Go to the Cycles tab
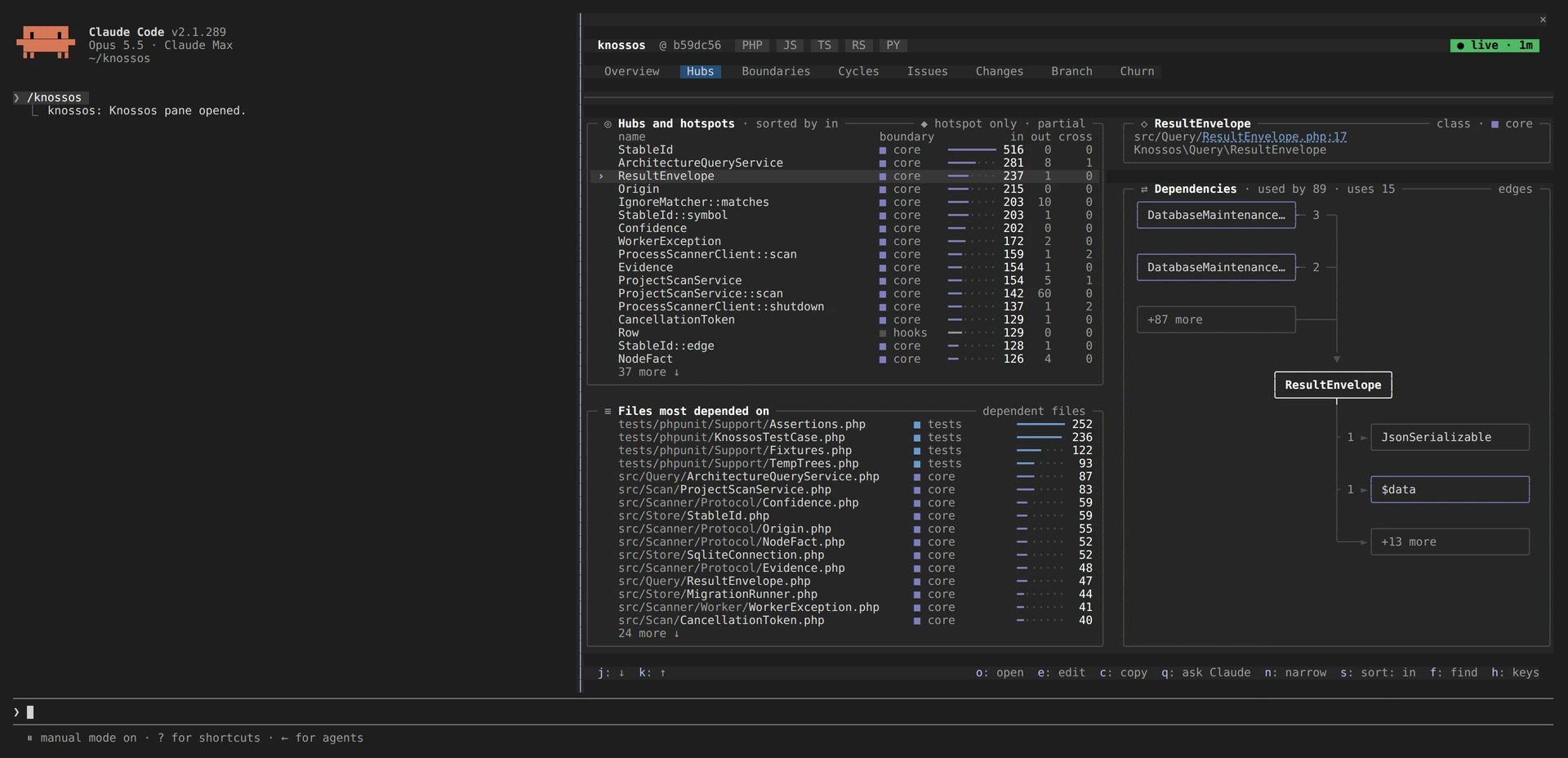Viewport: 1568px width, 758px height. (858, 72)
